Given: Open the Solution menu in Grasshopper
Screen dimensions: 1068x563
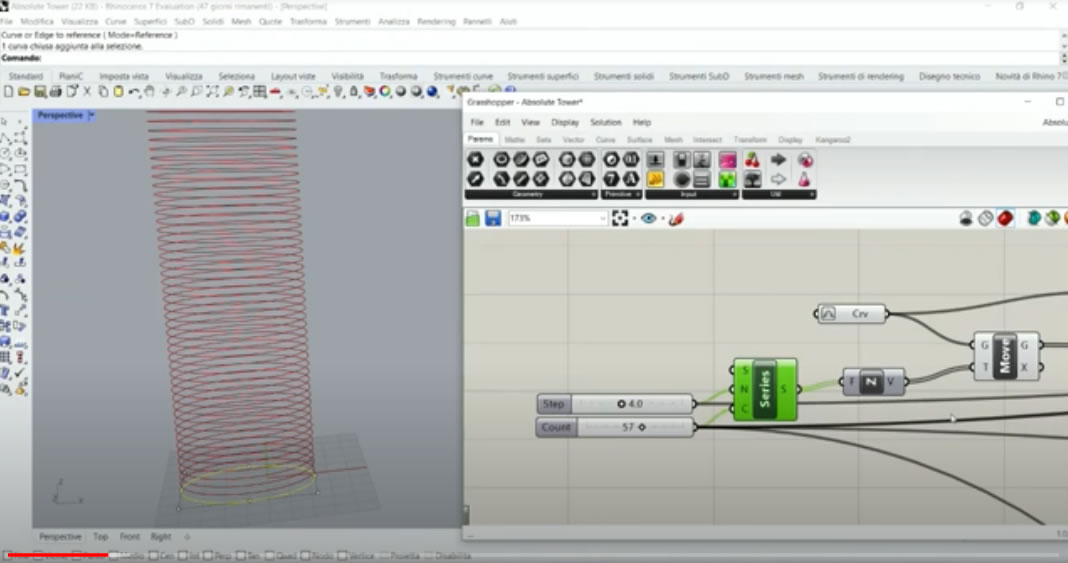Looking at the screenshot, I should pyautogui.click(x=605, y=122).
